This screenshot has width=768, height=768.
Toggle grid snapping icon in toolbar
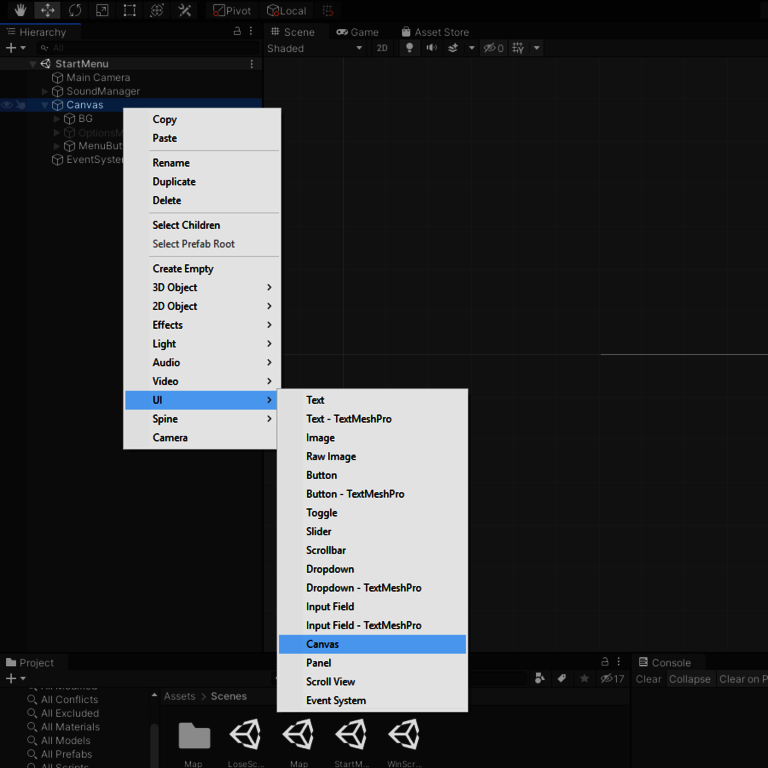[328, 11]
